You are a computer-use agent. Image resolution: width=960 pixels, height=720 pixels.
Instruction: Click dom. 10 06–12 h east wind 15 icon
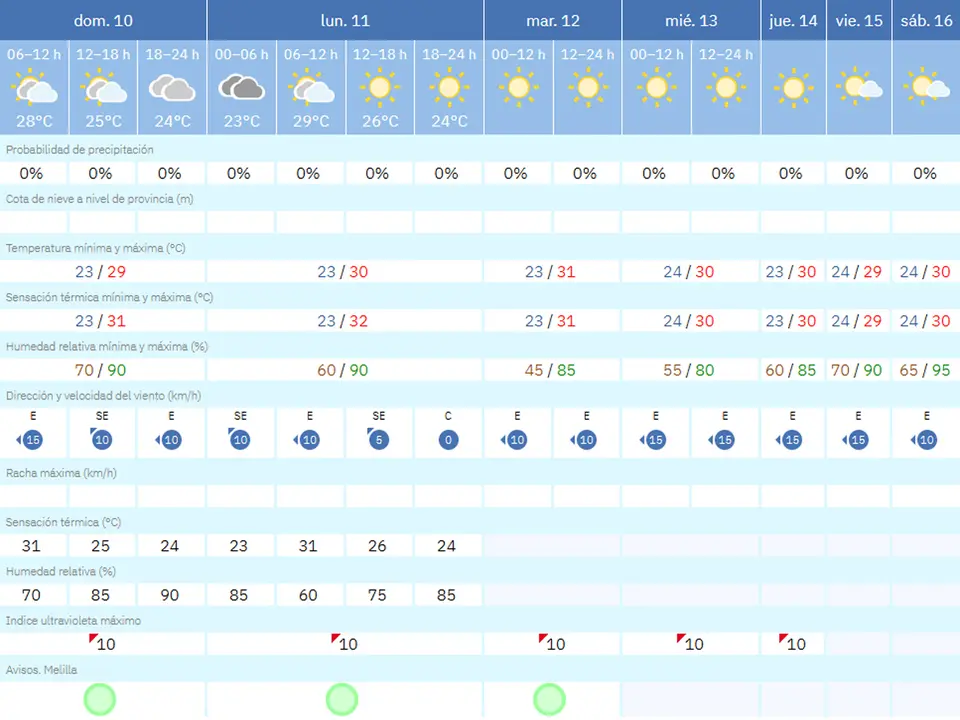point(29,440)
